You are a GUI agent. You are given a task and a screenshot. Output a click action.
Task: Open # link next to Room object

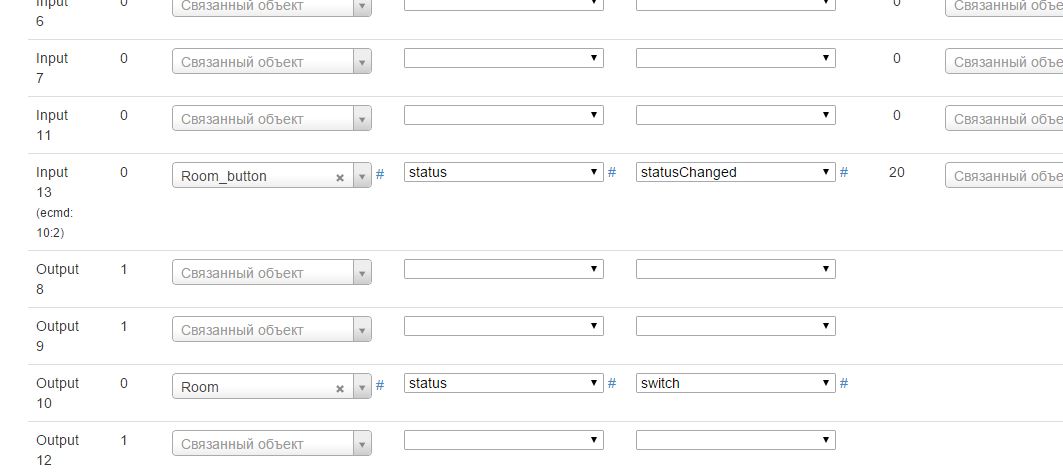pos(380,385)
